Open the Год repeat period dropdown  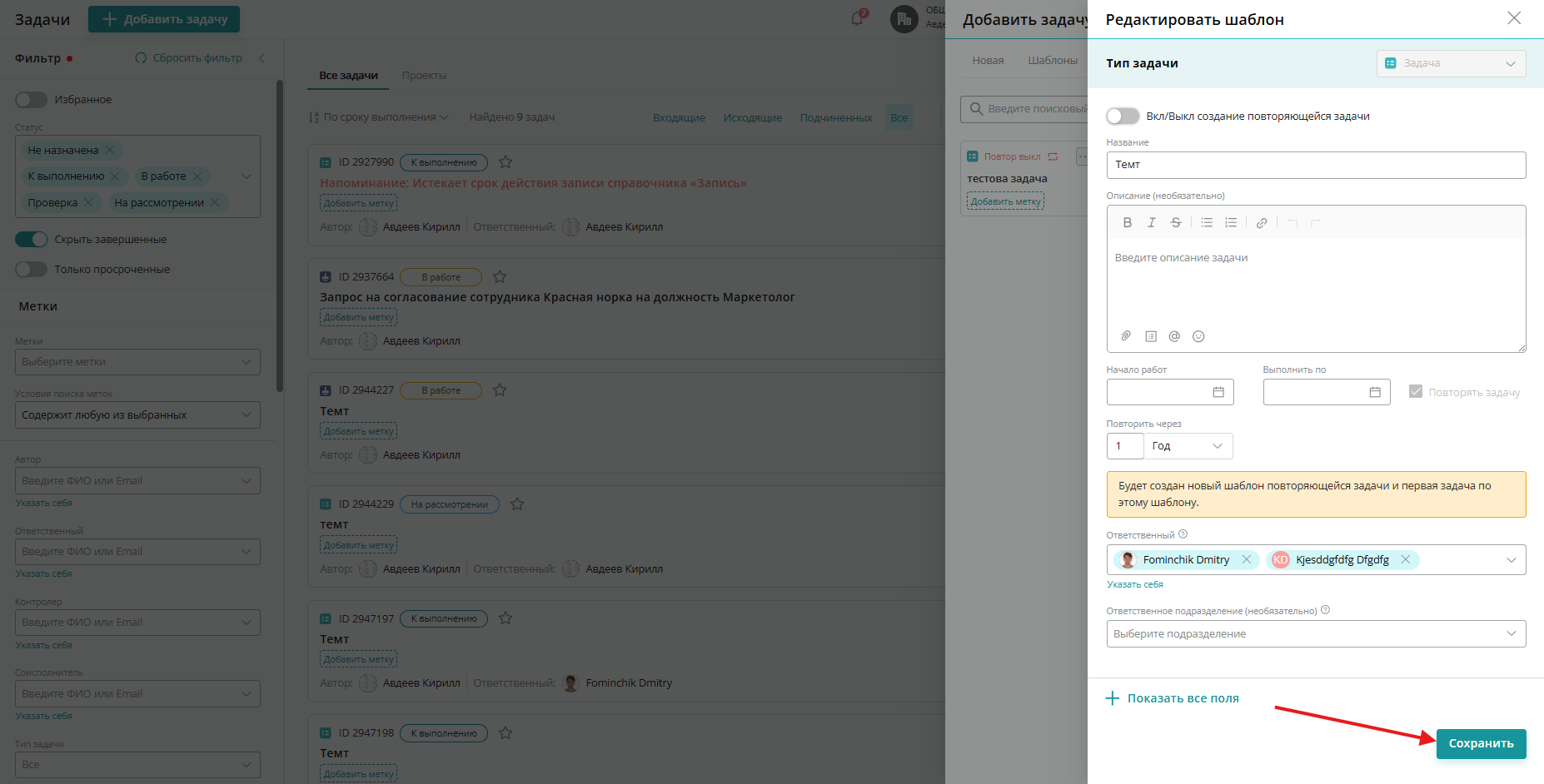1188,446
